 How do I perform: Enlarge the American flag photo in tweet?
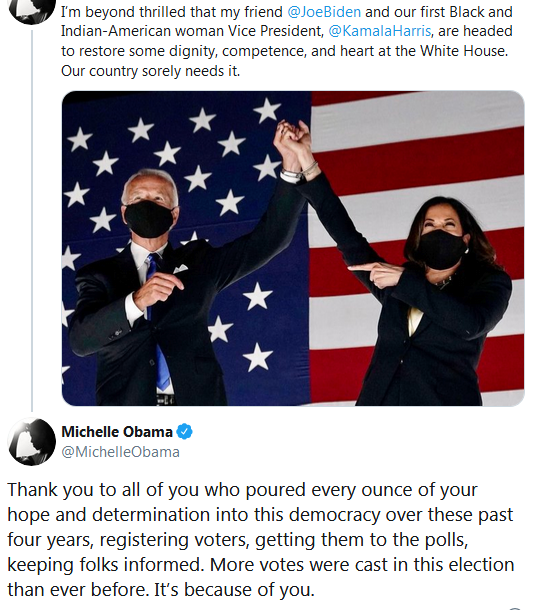293,249
